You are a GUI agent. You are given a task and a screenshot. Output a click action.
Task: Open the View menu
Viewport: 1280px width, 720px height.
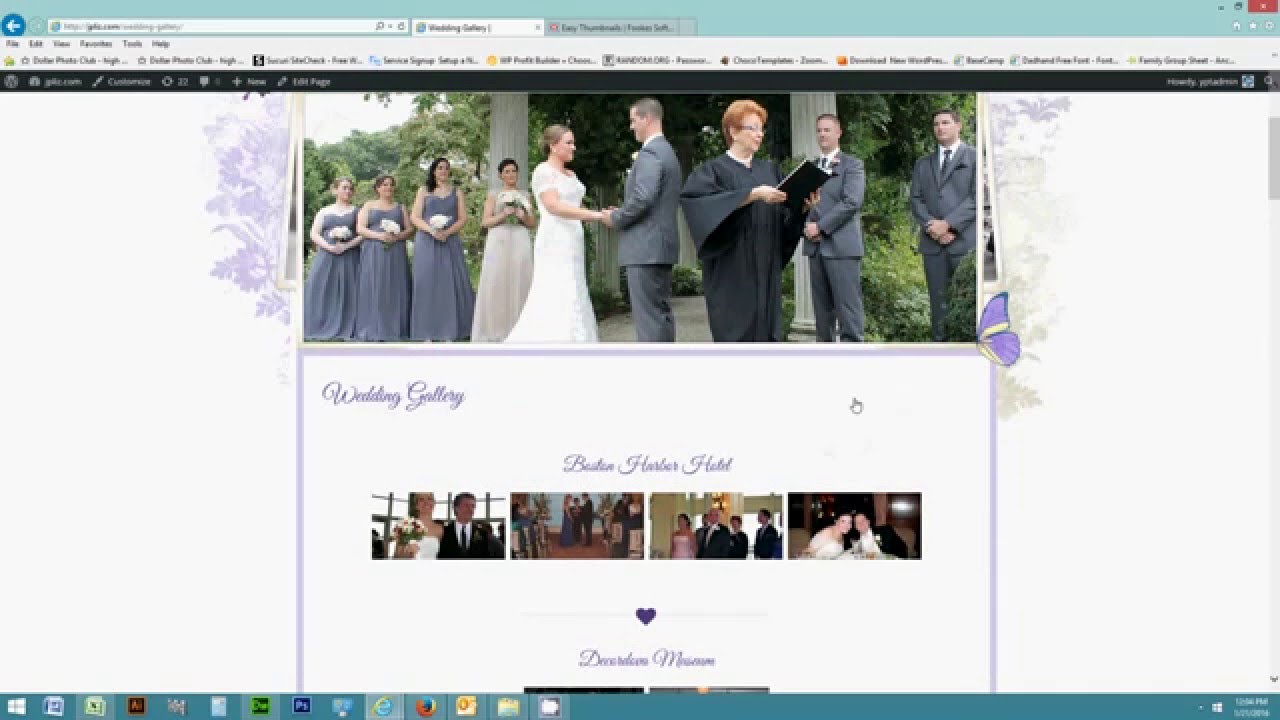click(61, 44)
